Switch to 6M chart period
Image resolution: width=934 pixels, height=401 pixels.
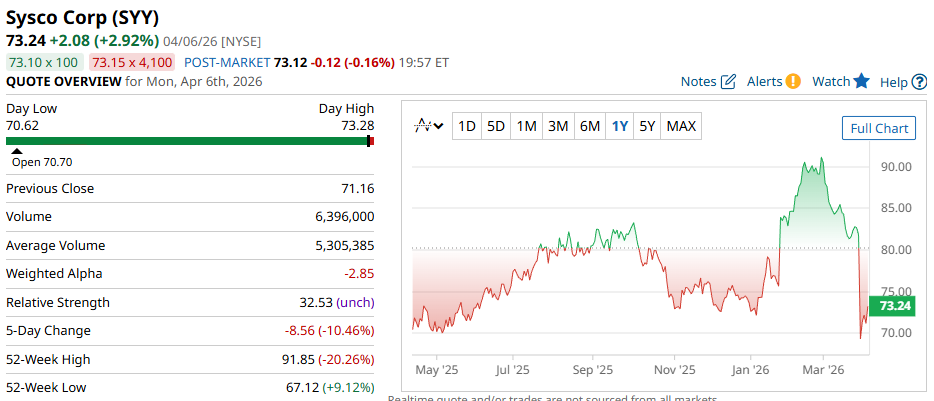(x=590, y=126)
